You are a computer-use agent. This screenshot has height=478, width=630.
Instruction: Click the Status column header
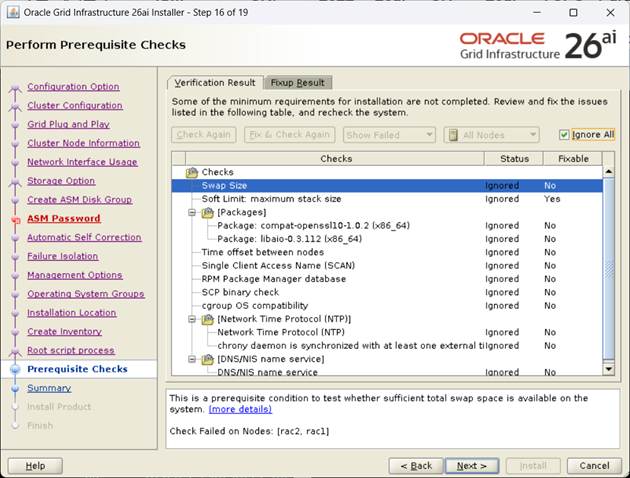tap(514, 159)
